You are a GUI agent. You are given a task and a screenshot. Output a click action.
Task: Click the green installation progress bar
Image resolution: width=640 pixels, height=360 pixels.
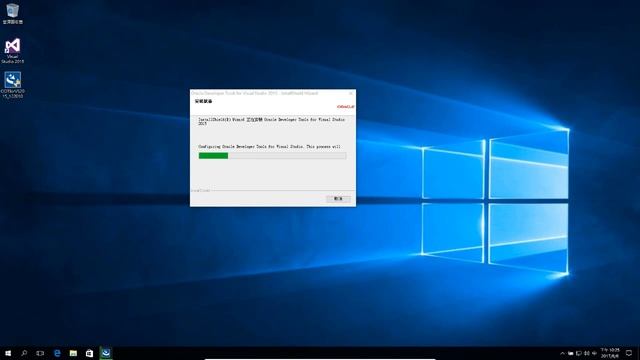coord(272,156)
